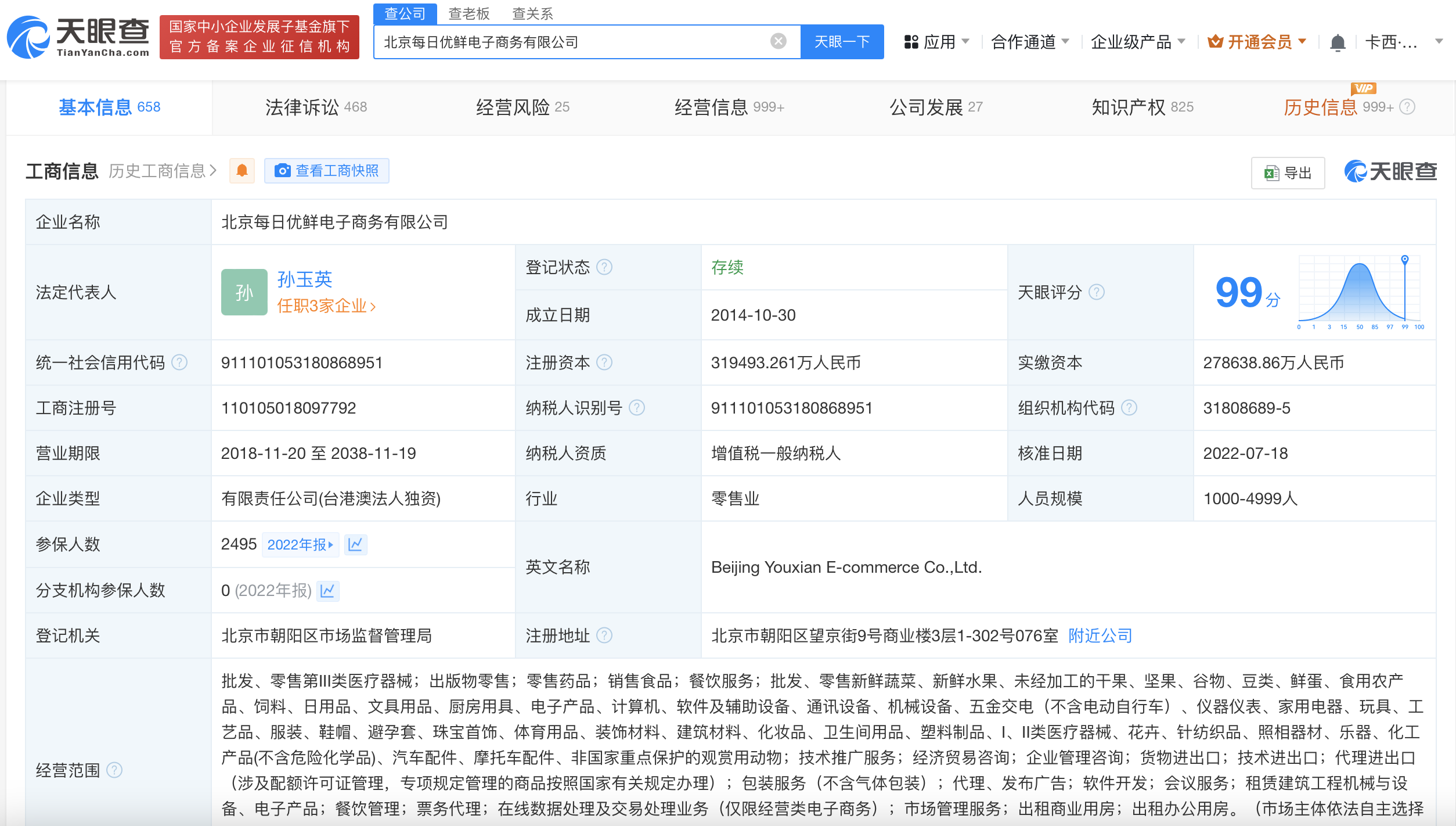Select the 知识产权 tab

pos(1143,107)
